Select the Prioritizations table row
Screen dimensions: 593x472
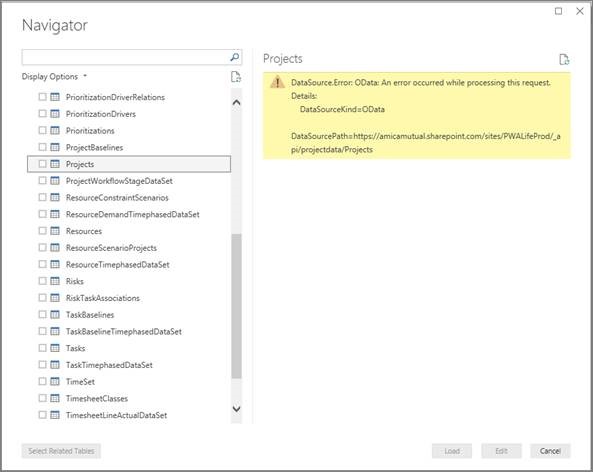(x=129, y=130)
